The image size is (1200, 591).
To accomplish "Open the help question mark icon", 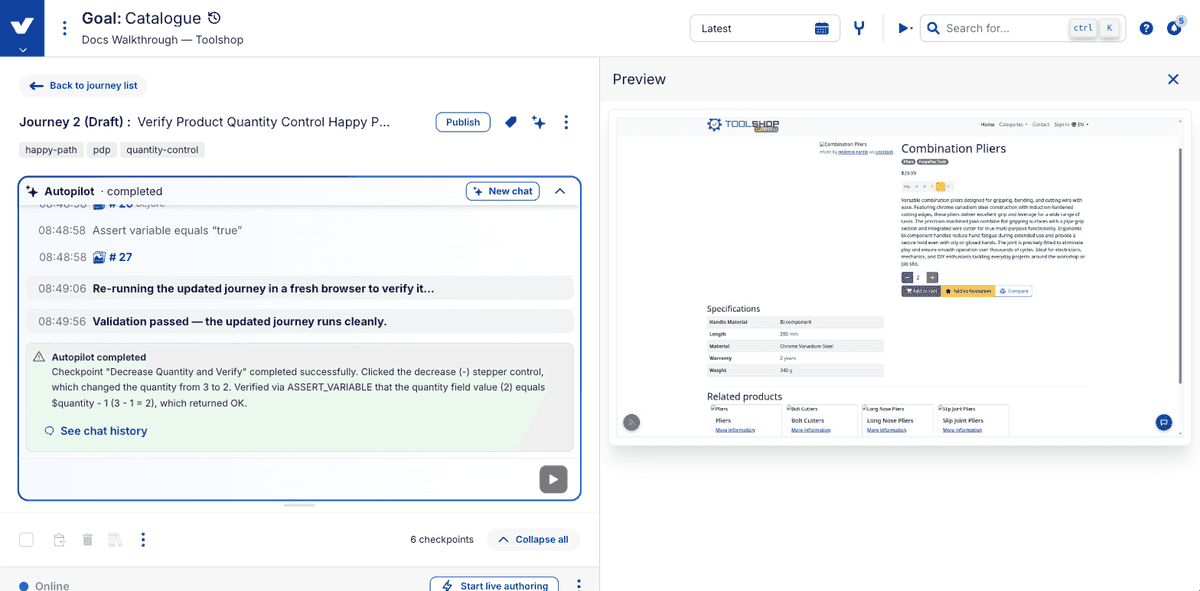I will click(x=1146, y=28).
